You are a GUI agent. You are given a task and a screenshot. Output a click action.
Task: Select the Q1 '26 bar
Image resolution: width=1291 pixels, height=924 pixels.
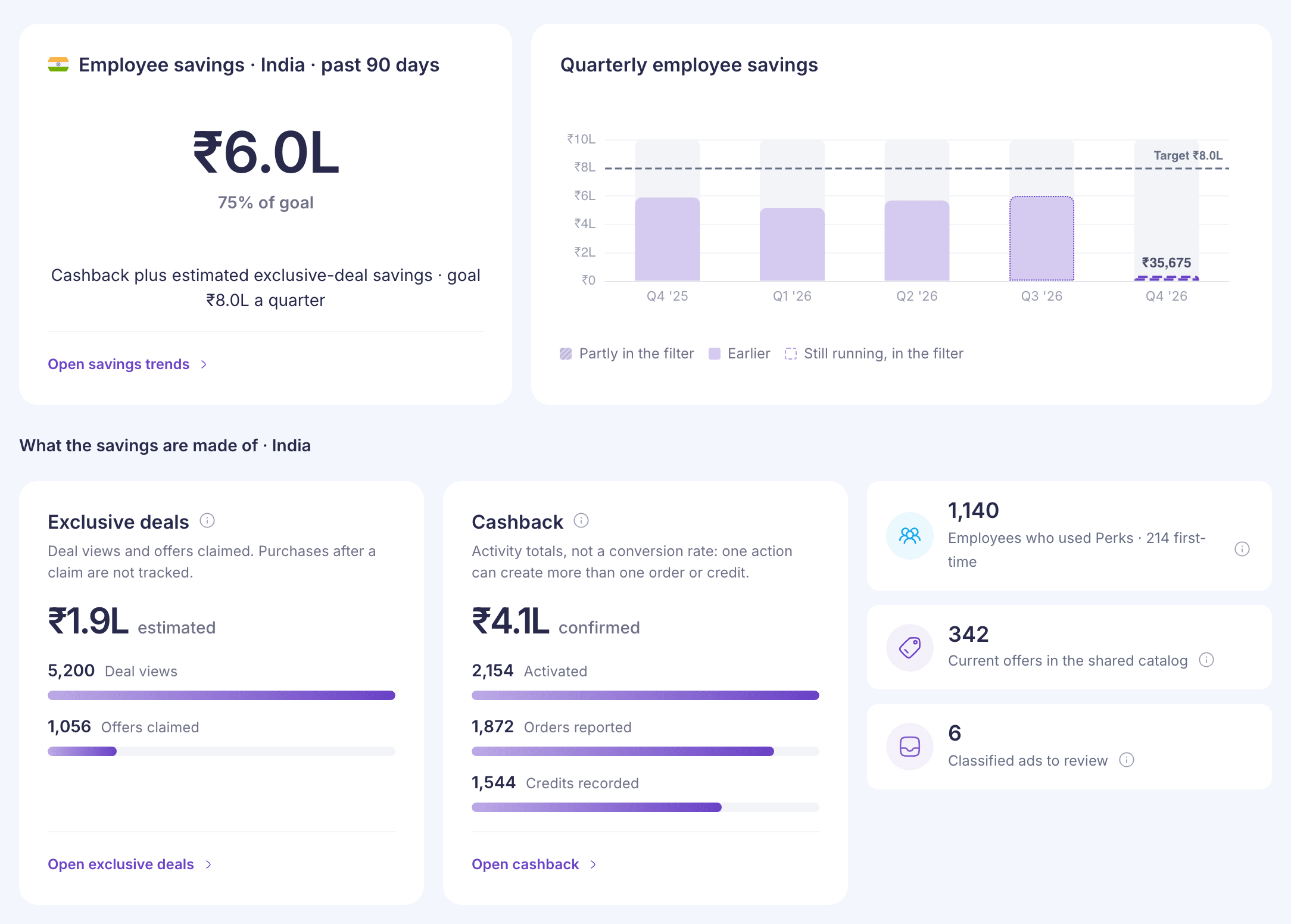tap(792, 244)
